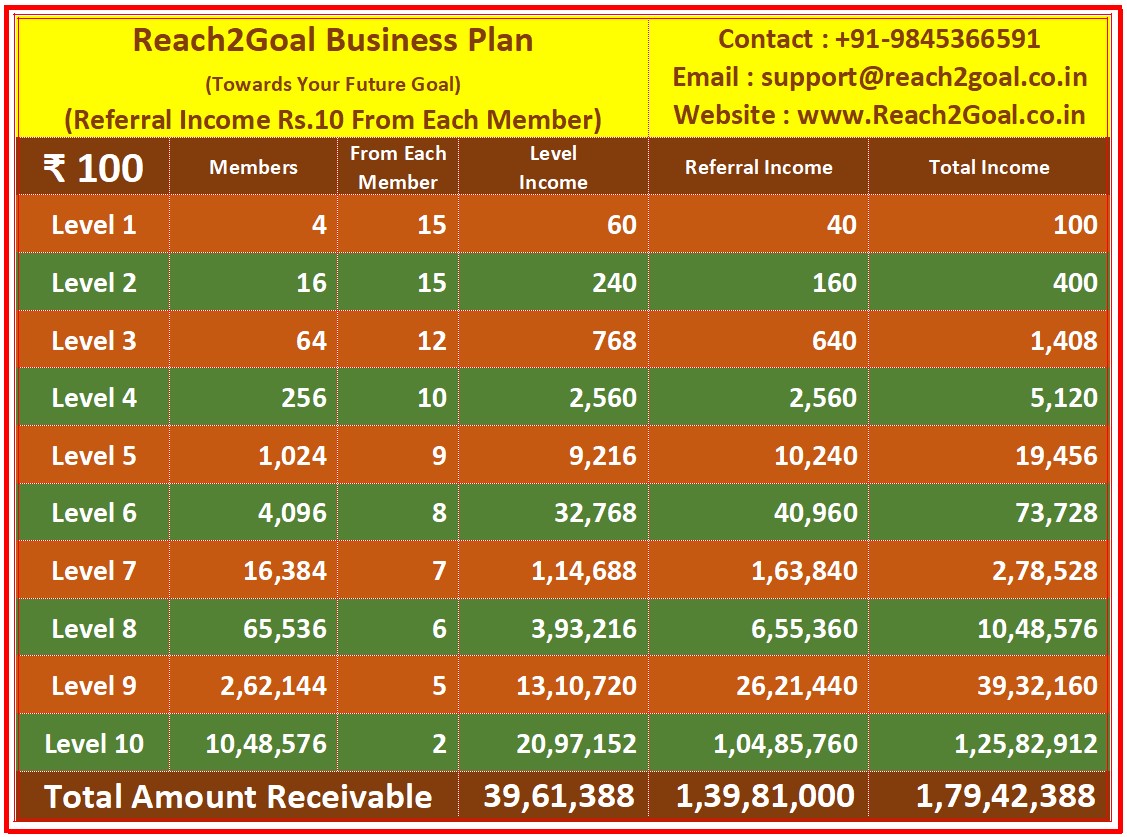The width and height of the screenshot is (1127, 837).
Task: Select the Reach2Goal Business Plan title
Action: click(x=333, y=41)
